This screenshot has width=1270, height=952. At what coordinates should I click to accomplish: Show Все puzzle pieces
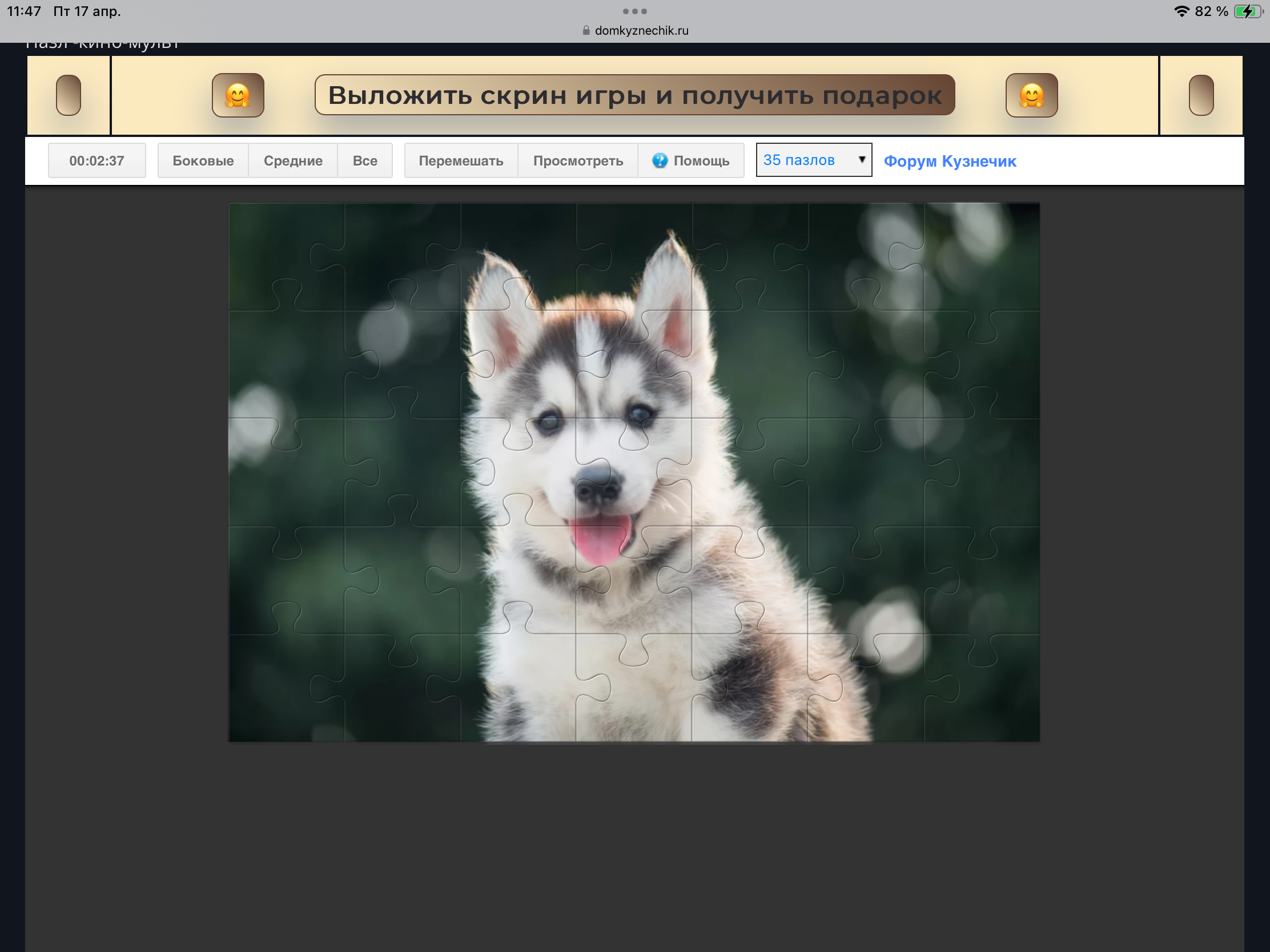(x=364, y=161)
